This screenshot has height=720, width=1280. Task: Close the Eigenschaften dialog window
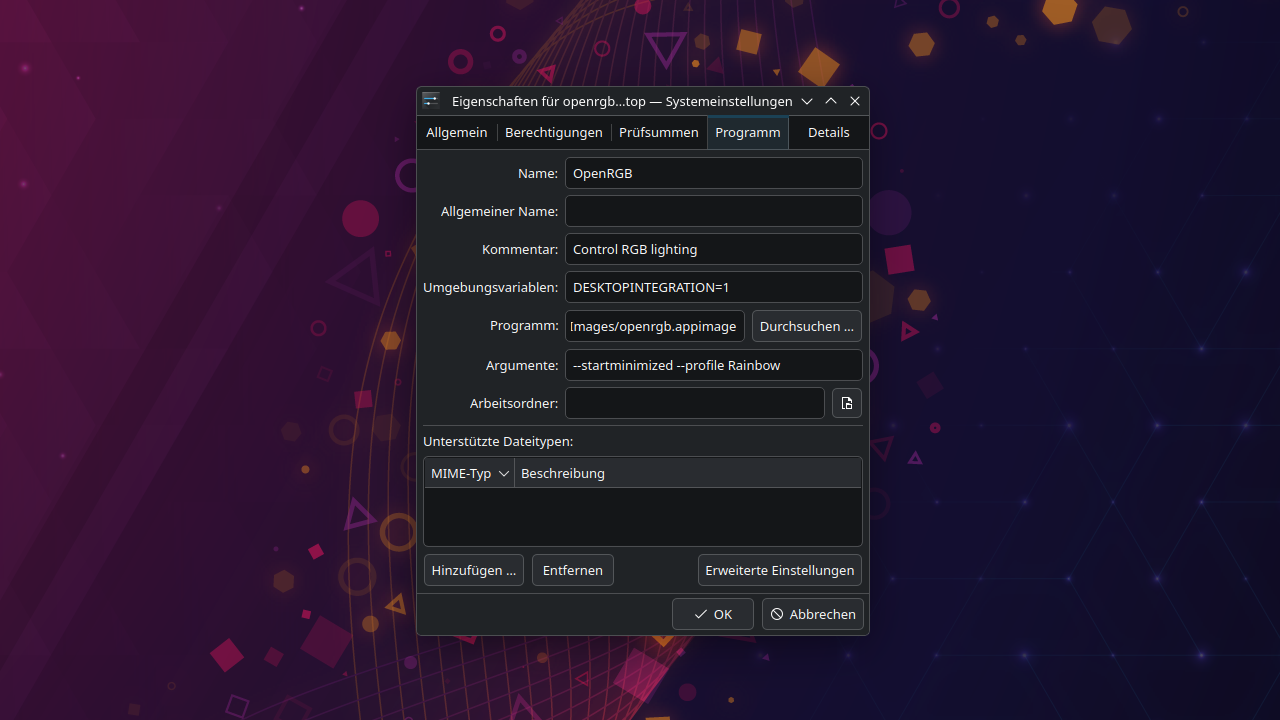pos(855,101)
